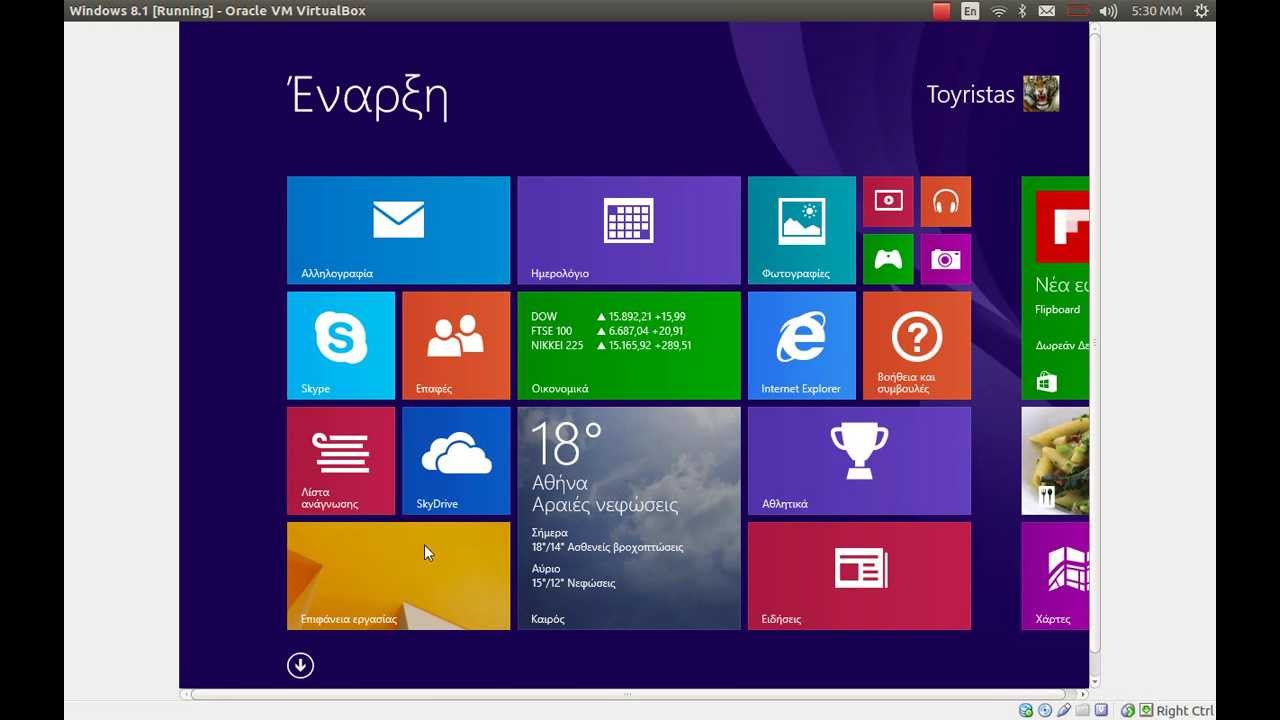Open Λίστα ανάγνωσης reading list tile
This screenshot has width=1280, height=720.
tap(341, 460)
